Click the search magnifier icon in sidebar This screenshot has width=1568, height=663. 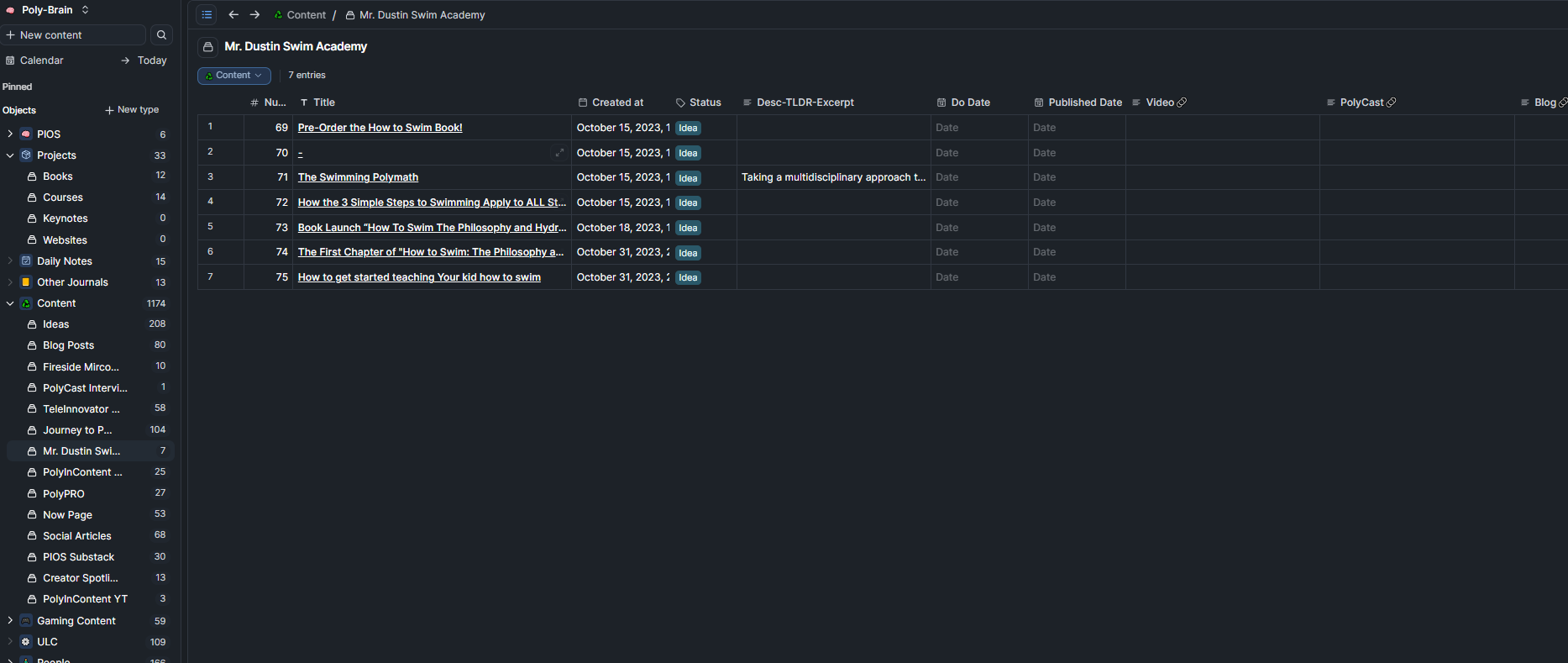(x=161, y=34)
